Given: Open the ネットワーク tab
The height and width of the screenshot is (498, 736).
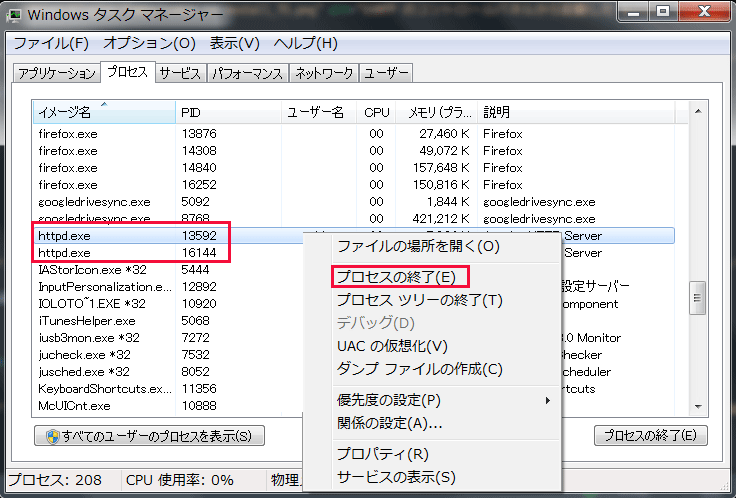Looking at the screenshot, I should pyautogui.click(x=323, y=74).
